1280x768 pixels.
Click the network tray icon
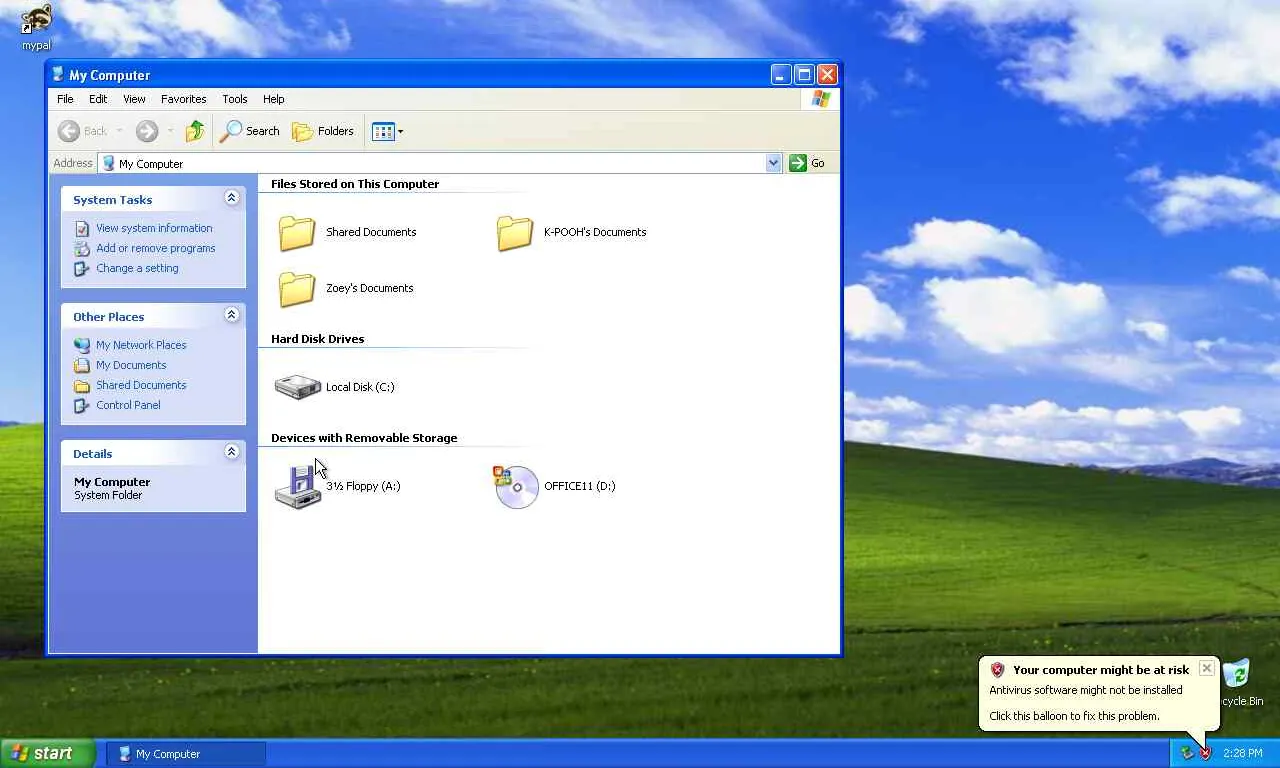click(x=1187, y=753)
